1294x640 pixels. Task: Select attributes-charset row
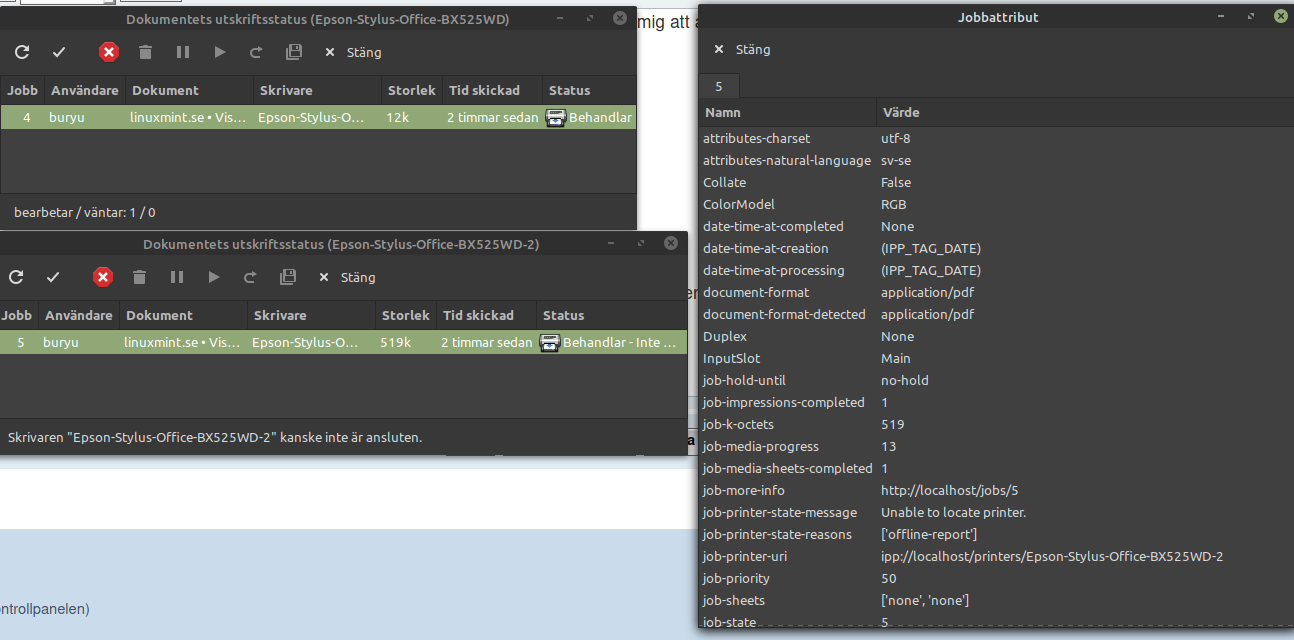(x=996, y=138)
